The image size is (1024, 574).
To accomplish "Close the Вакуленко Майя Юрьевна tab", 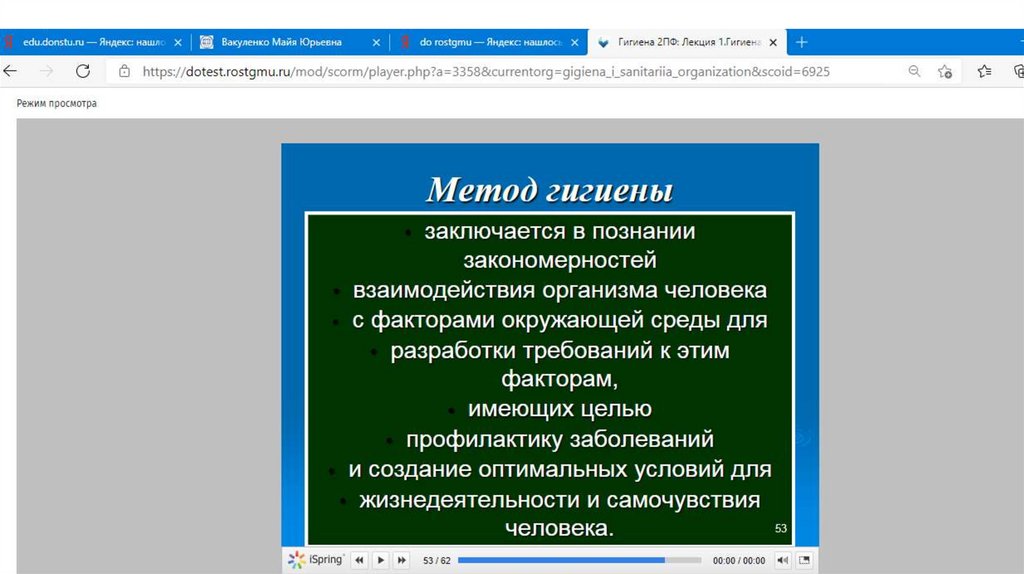I will tap(376, 42).
